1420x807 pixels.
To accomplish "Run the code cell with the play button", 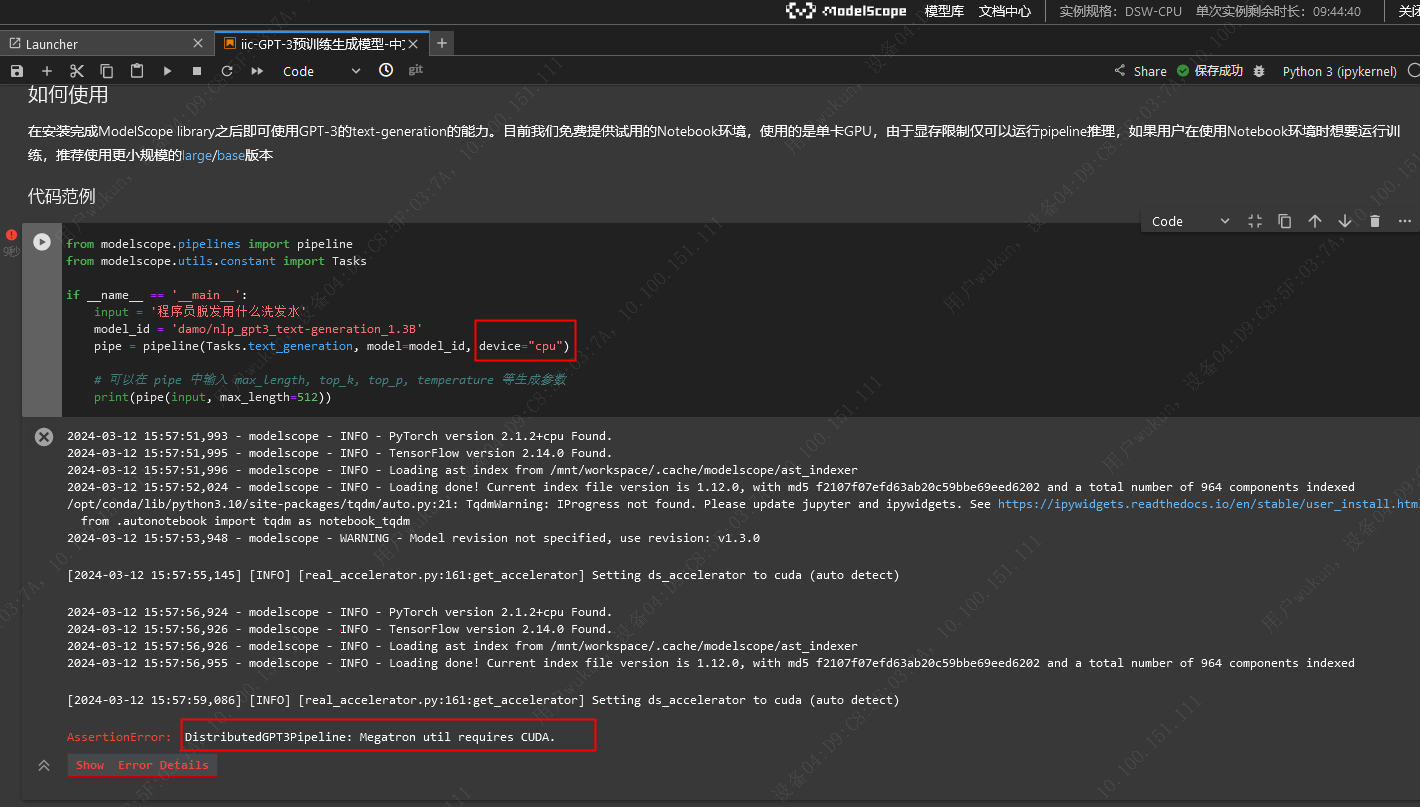I will pos(42,242).
